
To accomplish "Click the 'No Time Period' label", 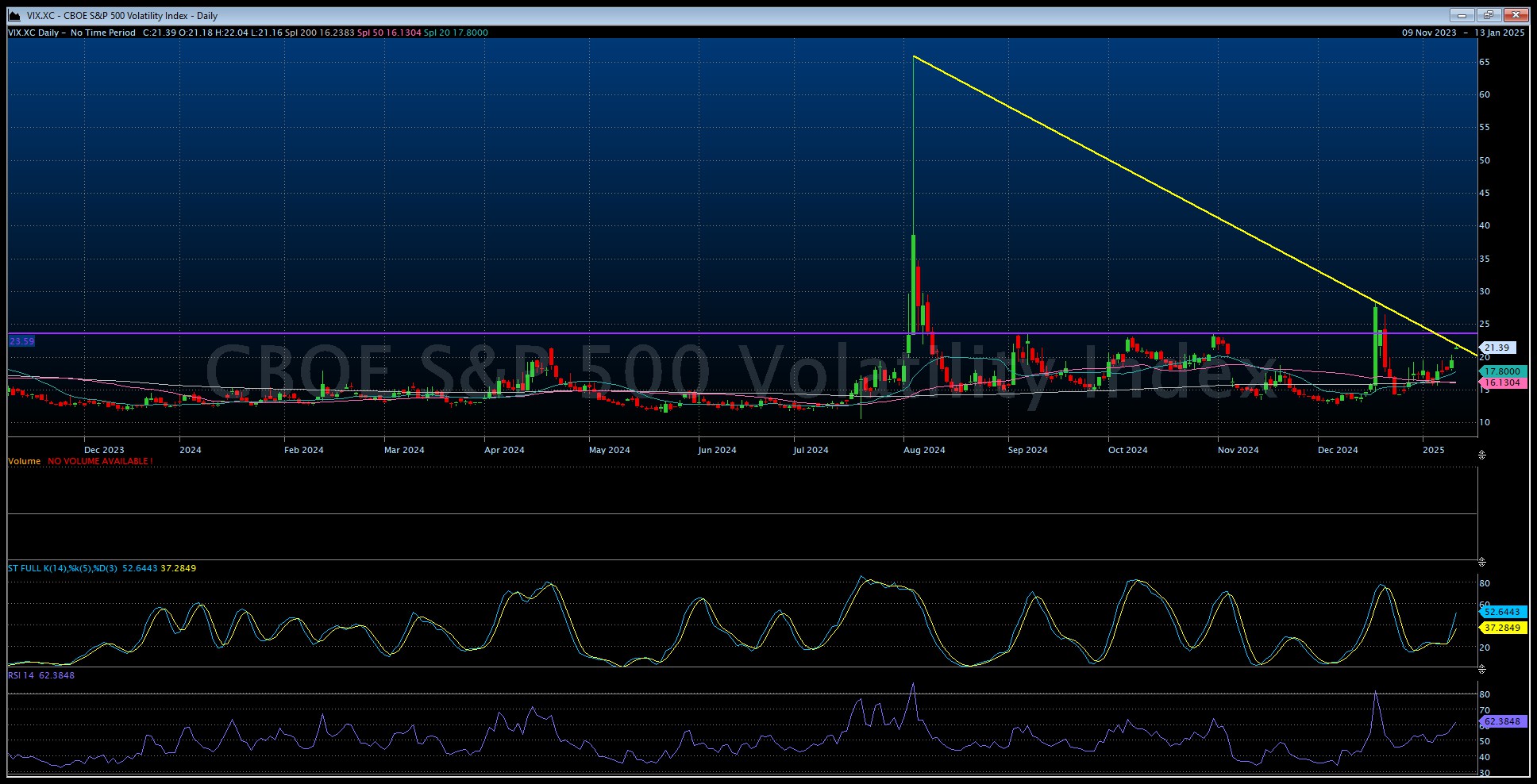I will pyautogui.click(x=103, y=33).
